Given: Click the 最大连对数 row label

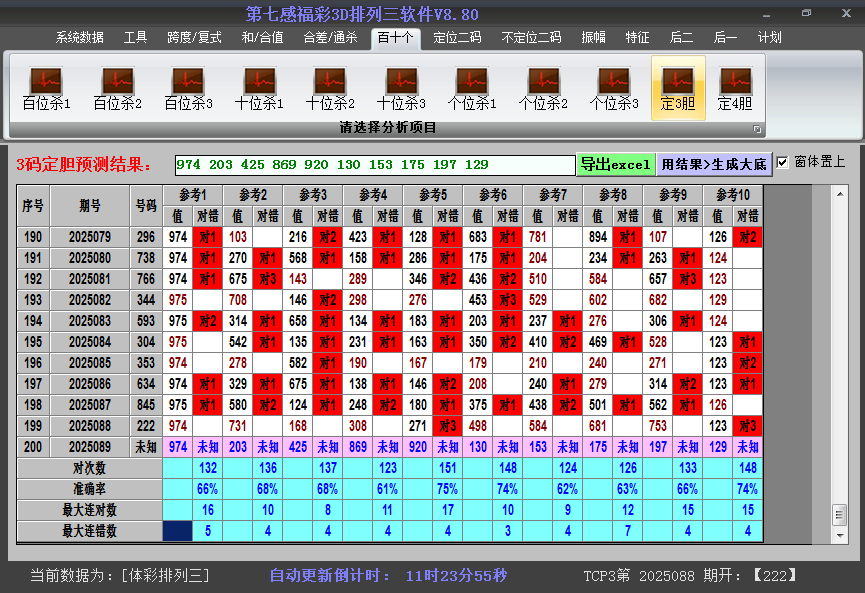Looking at the screenshot, I should 89,510.
